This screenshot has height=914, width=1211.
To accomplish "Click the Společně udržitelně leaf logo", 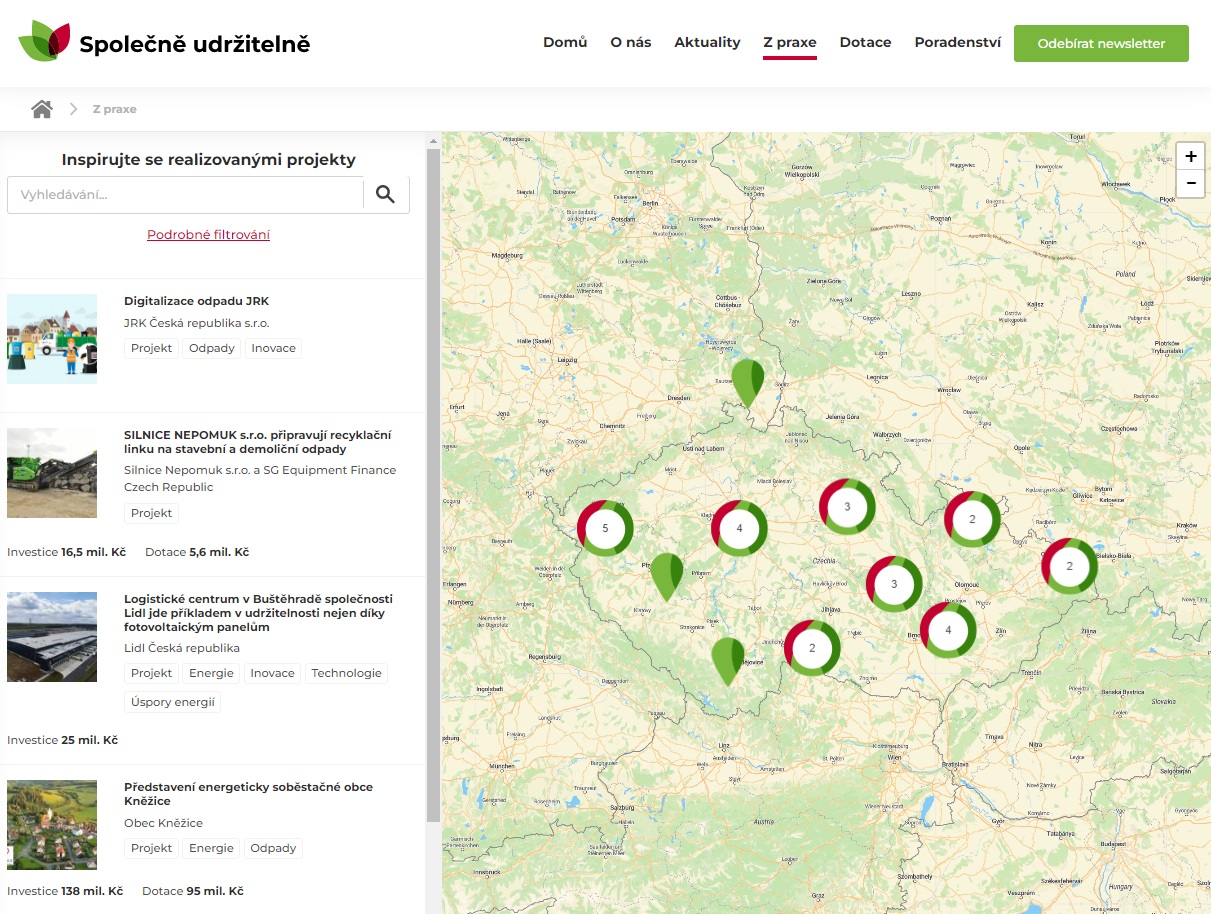I will coord(45,43).
